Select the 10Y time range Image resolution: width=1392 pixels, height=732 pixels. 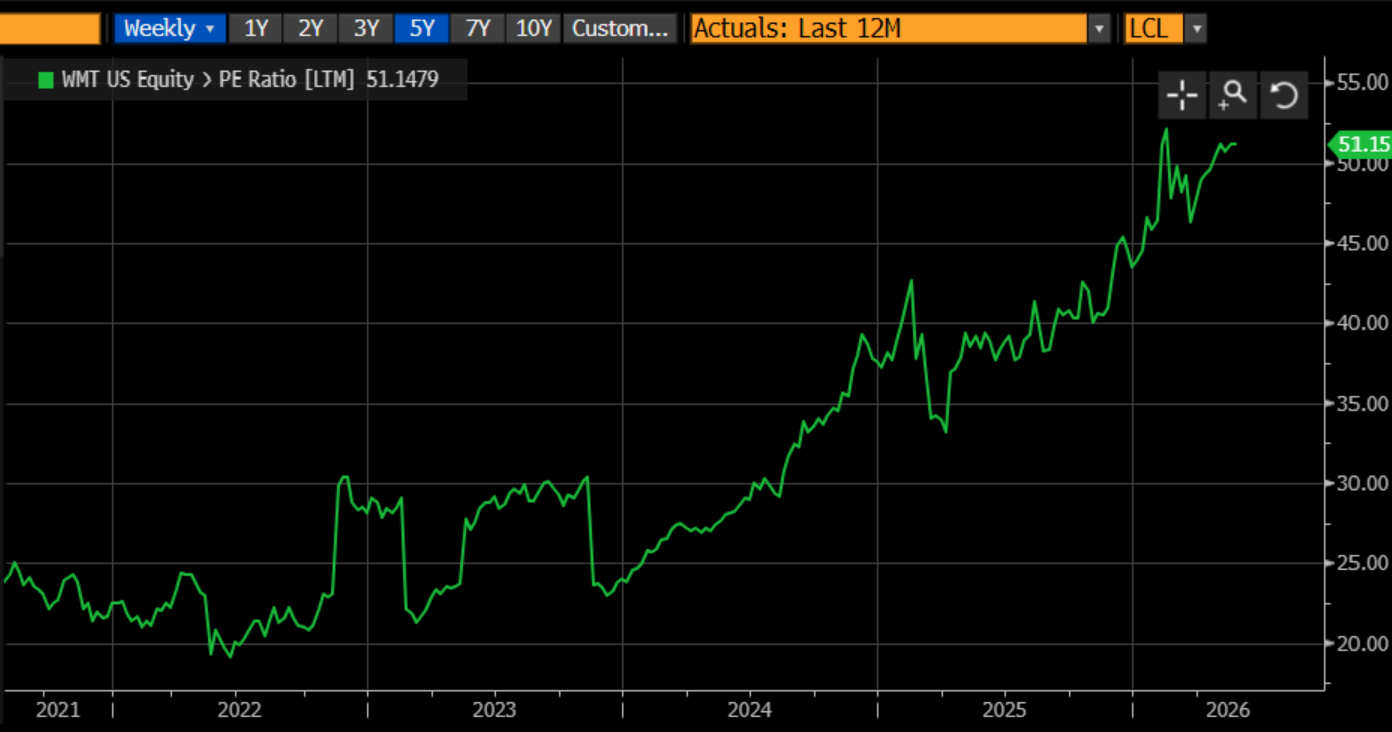coord(534,28)
